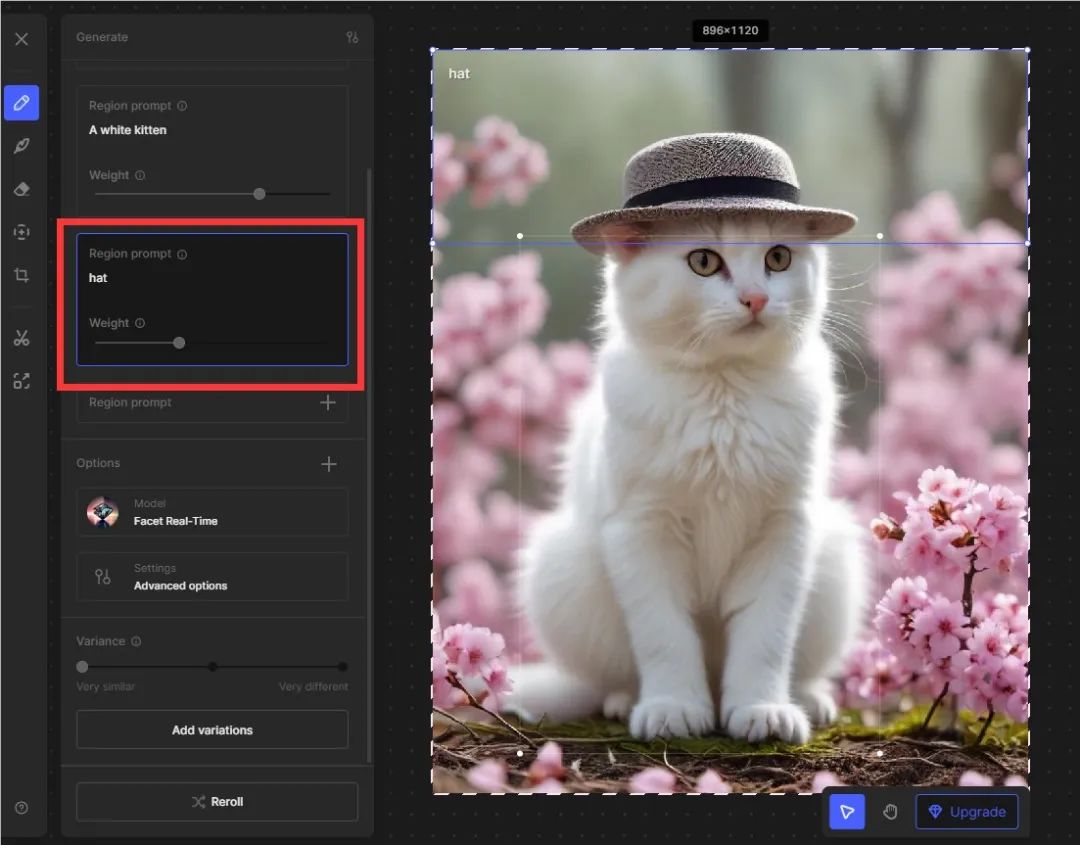The height and width of the screenshot is (845, 1080).
Task: Select the crop tool
Action: click(21, 275)
